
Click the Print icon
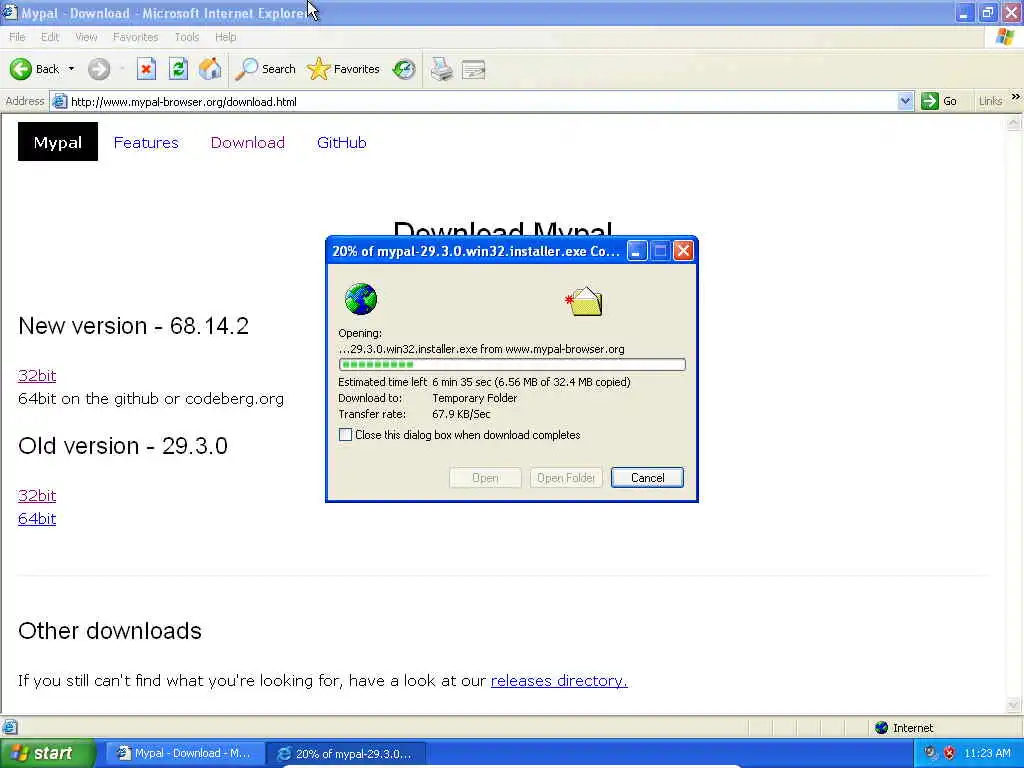click(441, 69)
